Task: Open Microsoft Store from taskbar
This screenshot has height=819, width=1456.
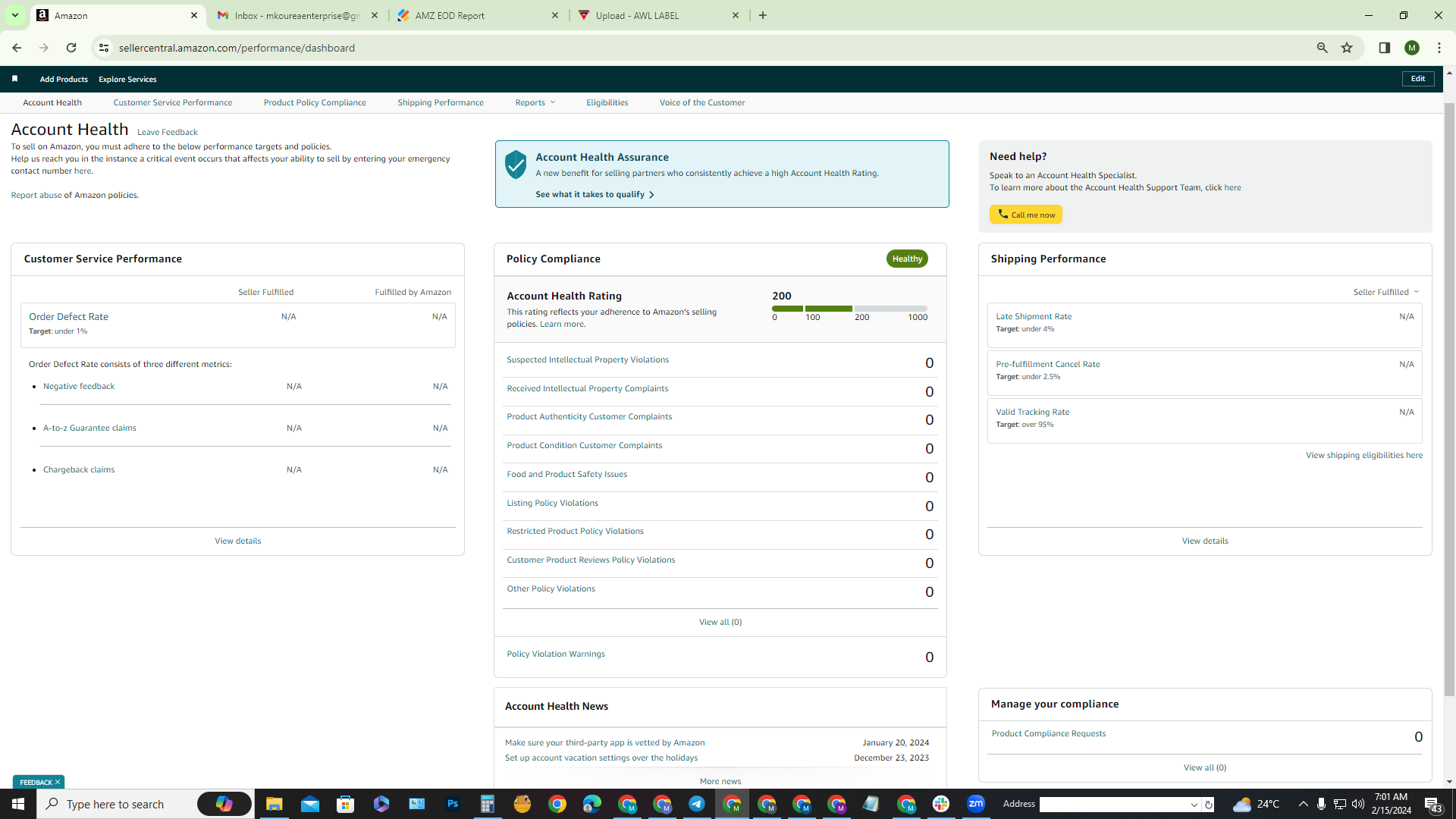Action: point(346,804)
